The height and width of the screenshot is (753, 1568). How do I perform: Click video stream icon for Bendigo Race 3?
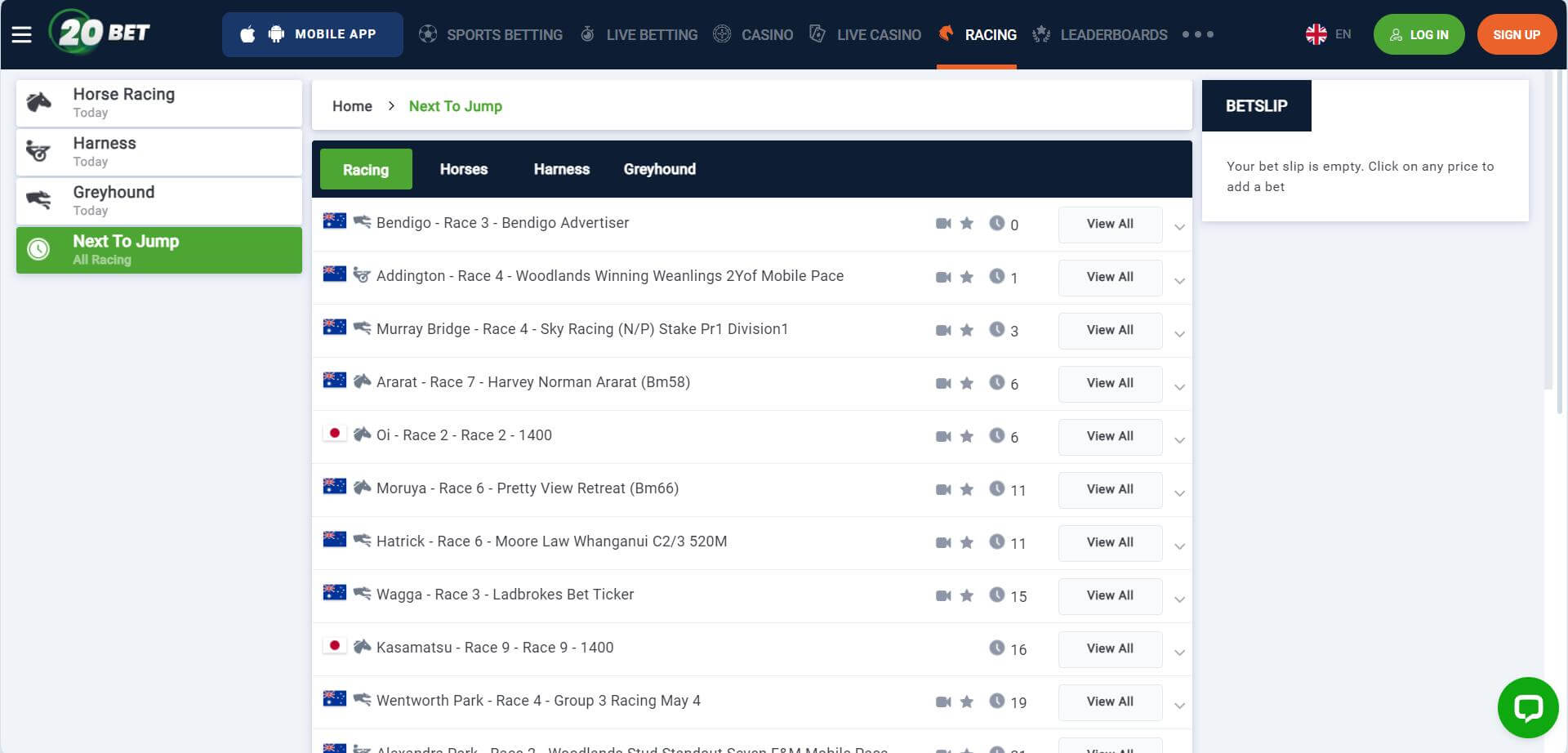coord(943,224)
